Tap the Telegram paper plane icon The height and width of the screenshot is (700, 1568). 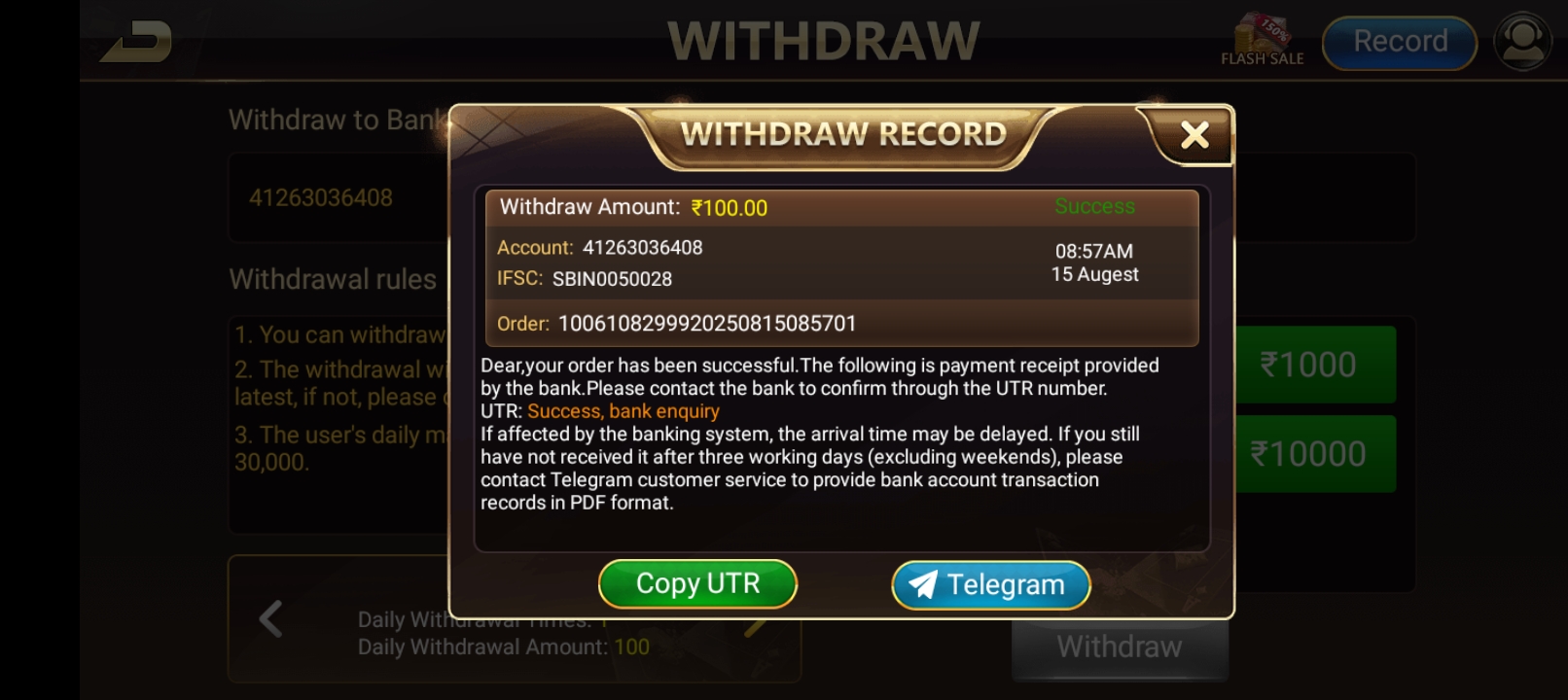923,584
